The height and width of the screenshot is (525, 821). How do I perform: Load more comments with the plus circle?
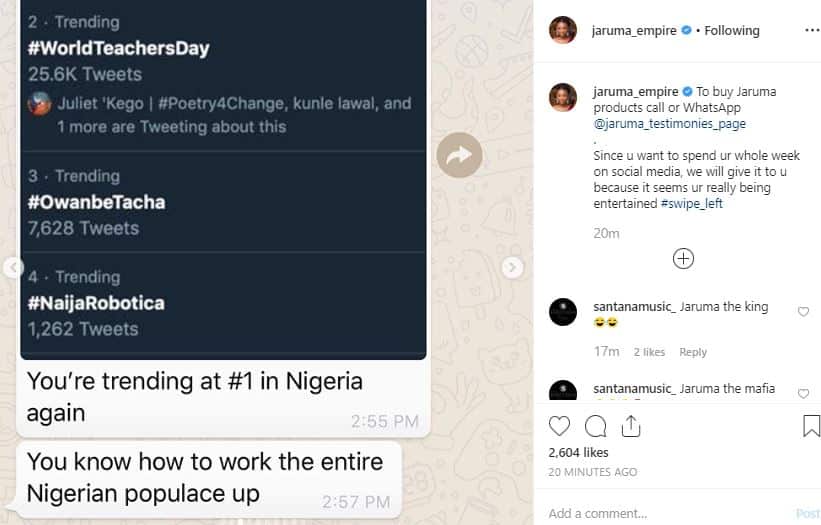tap(683, 259)
